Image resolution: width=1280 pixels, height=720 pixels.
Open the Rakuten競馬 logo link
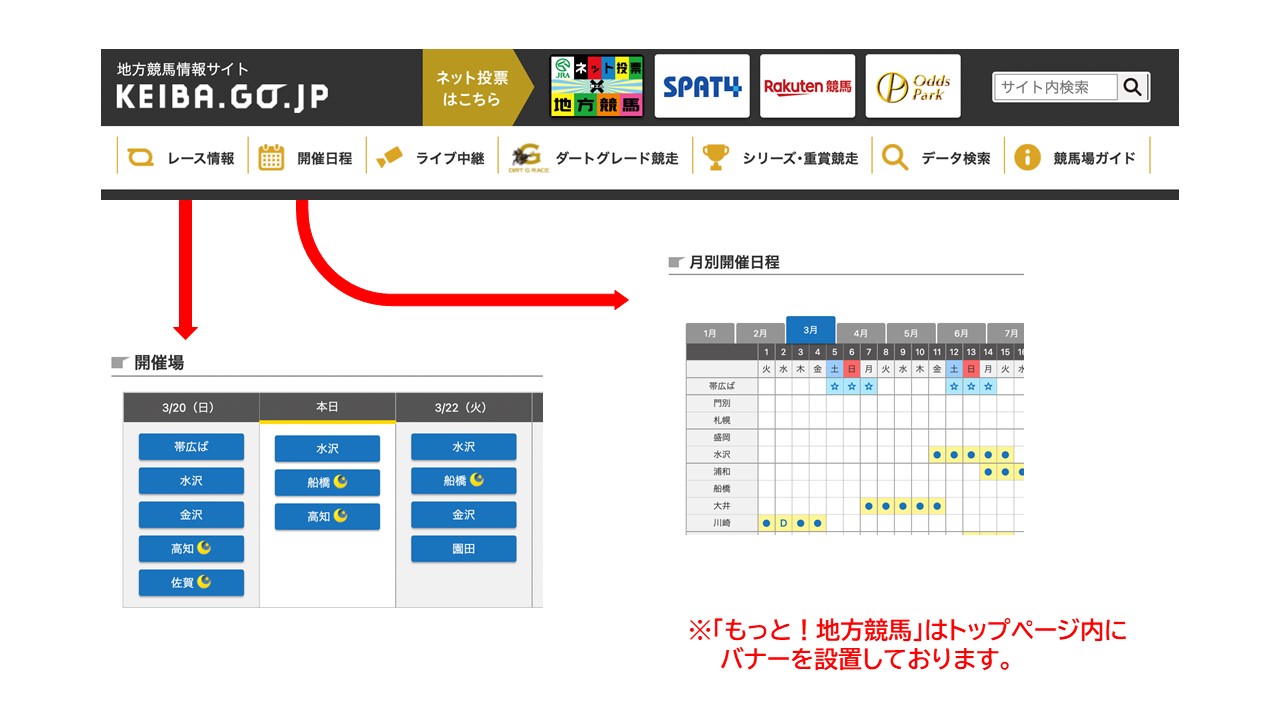pos(807,87)
